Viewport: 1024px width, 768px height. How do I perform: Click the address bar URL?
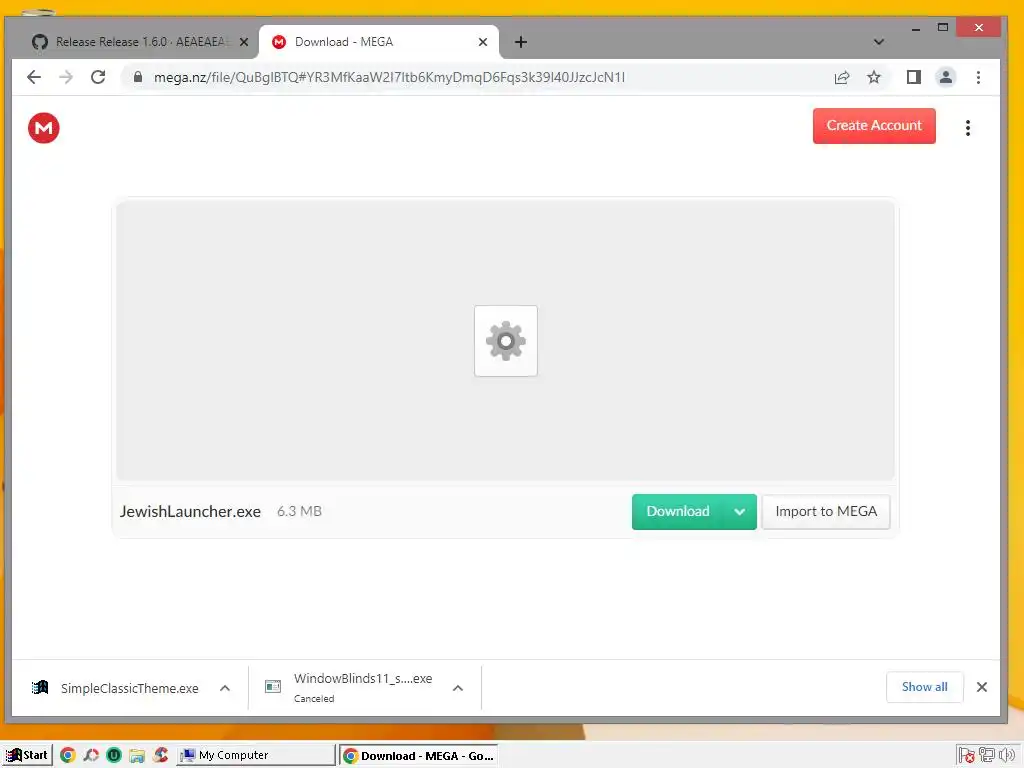[x=389, y=77]
